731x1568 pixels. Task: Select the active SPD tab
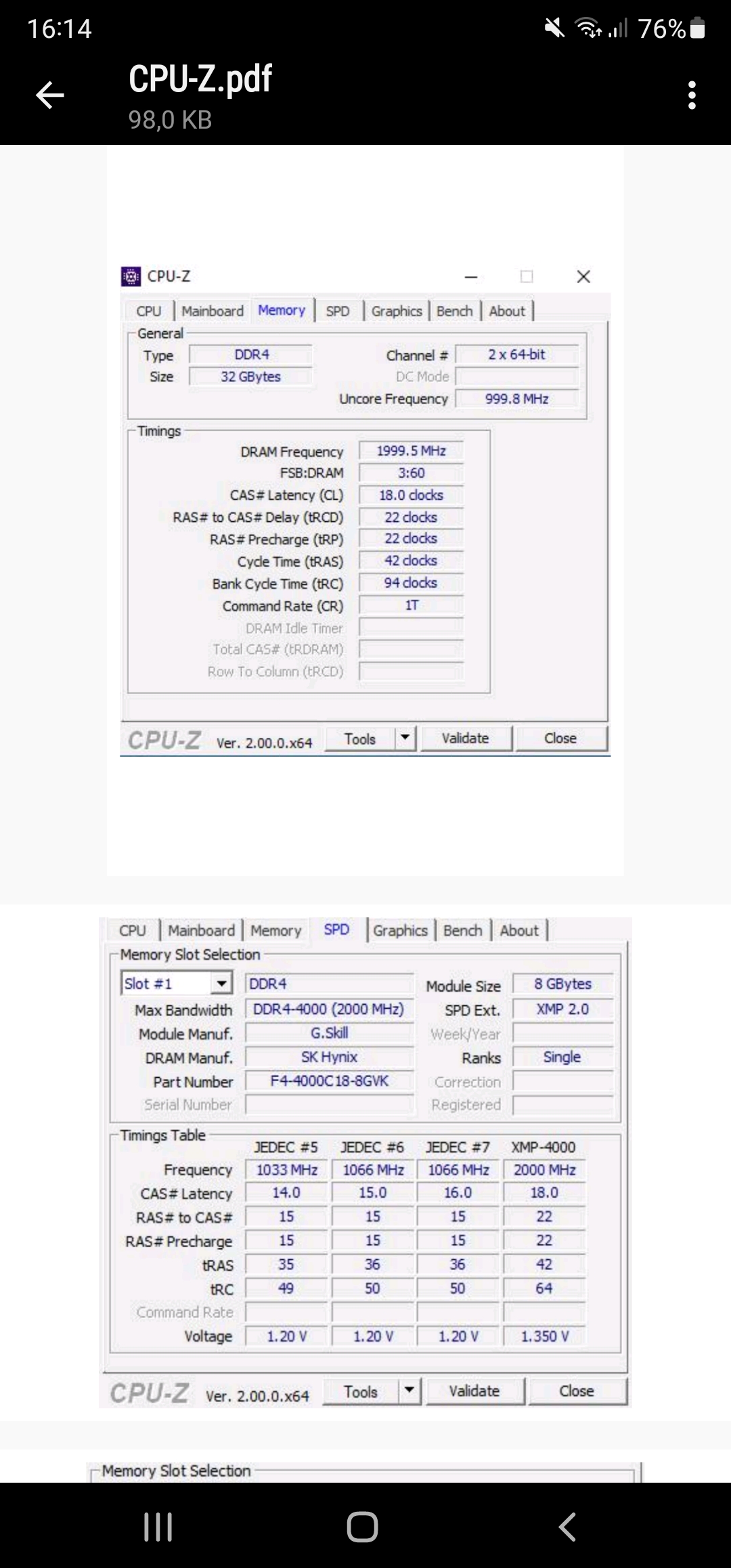click(x=336, y=929)
